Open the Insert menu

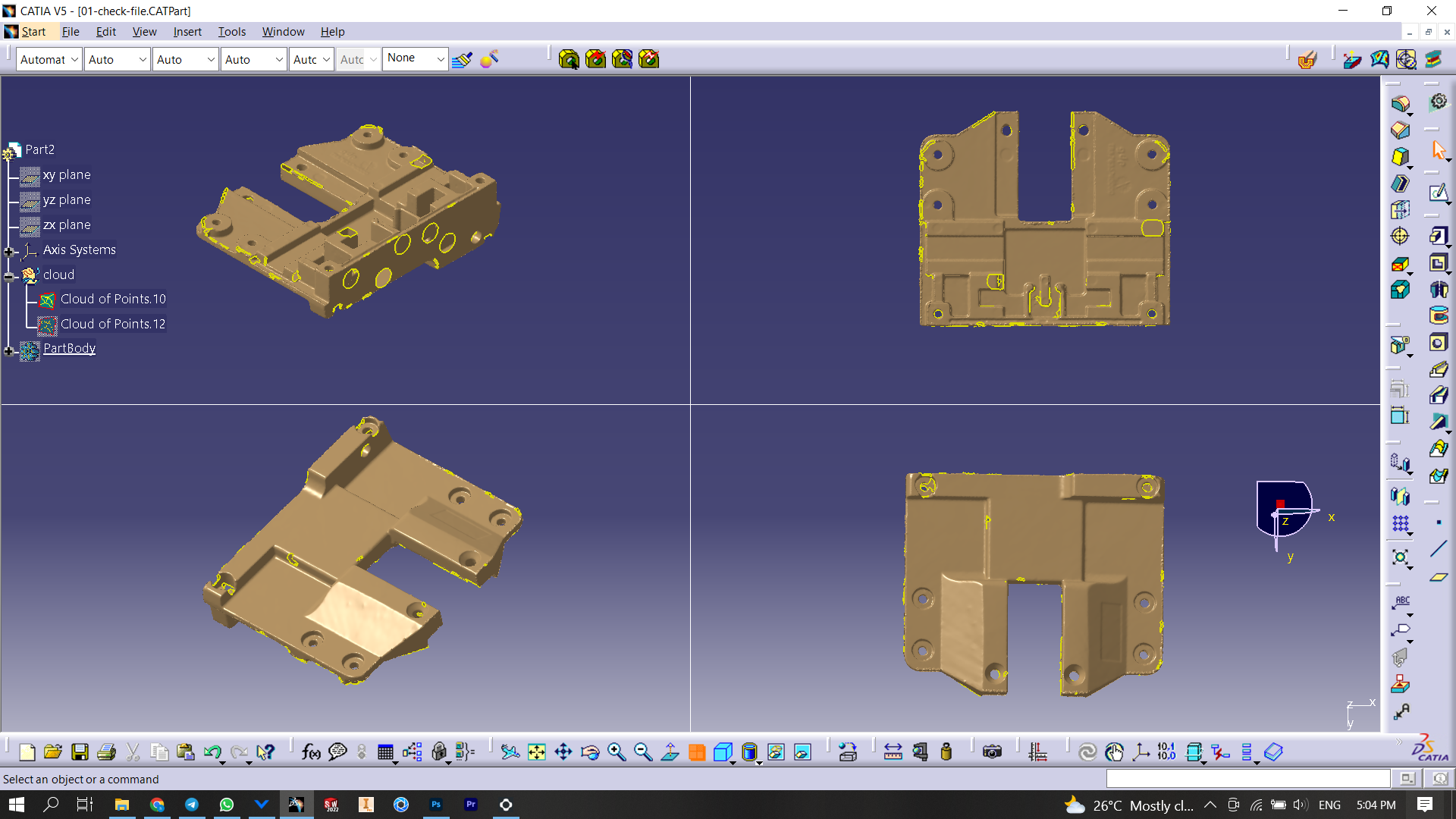coord(187,32)
